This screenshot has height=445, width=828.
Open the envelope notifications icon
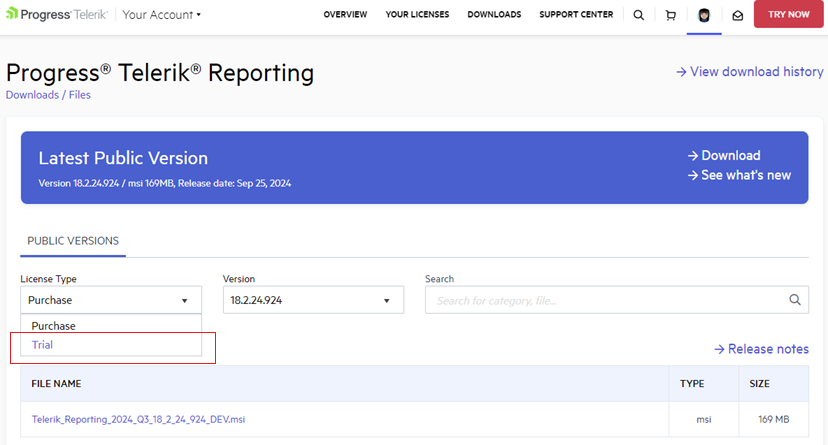(738, 16)
